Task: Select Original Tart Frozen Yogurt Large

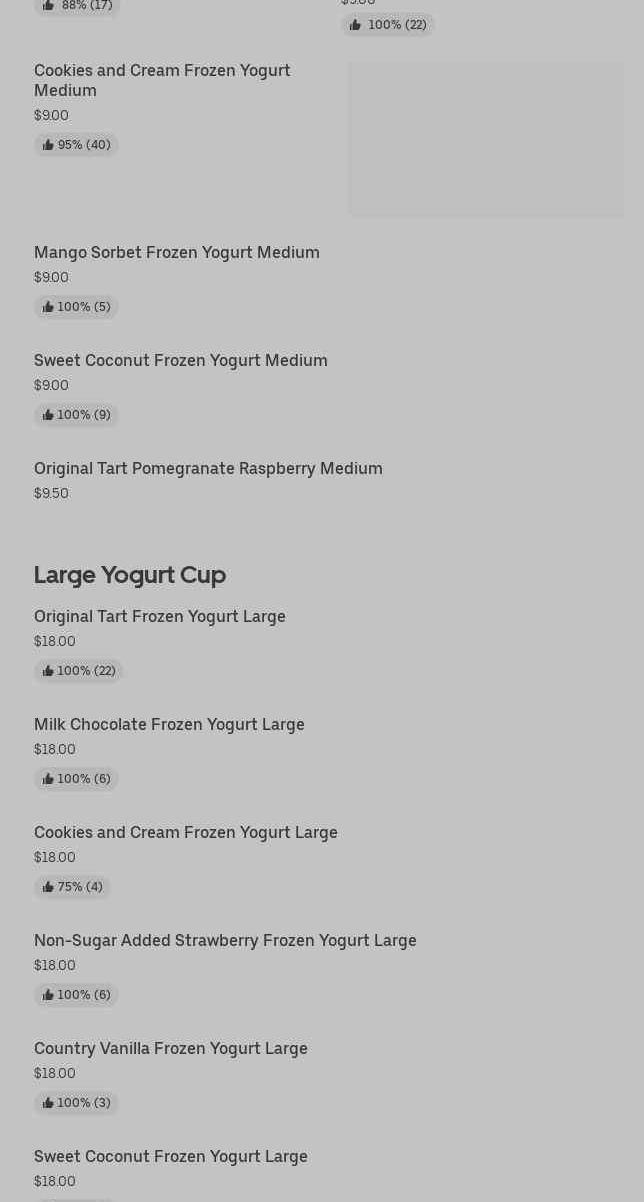Action: click(160, 617)
